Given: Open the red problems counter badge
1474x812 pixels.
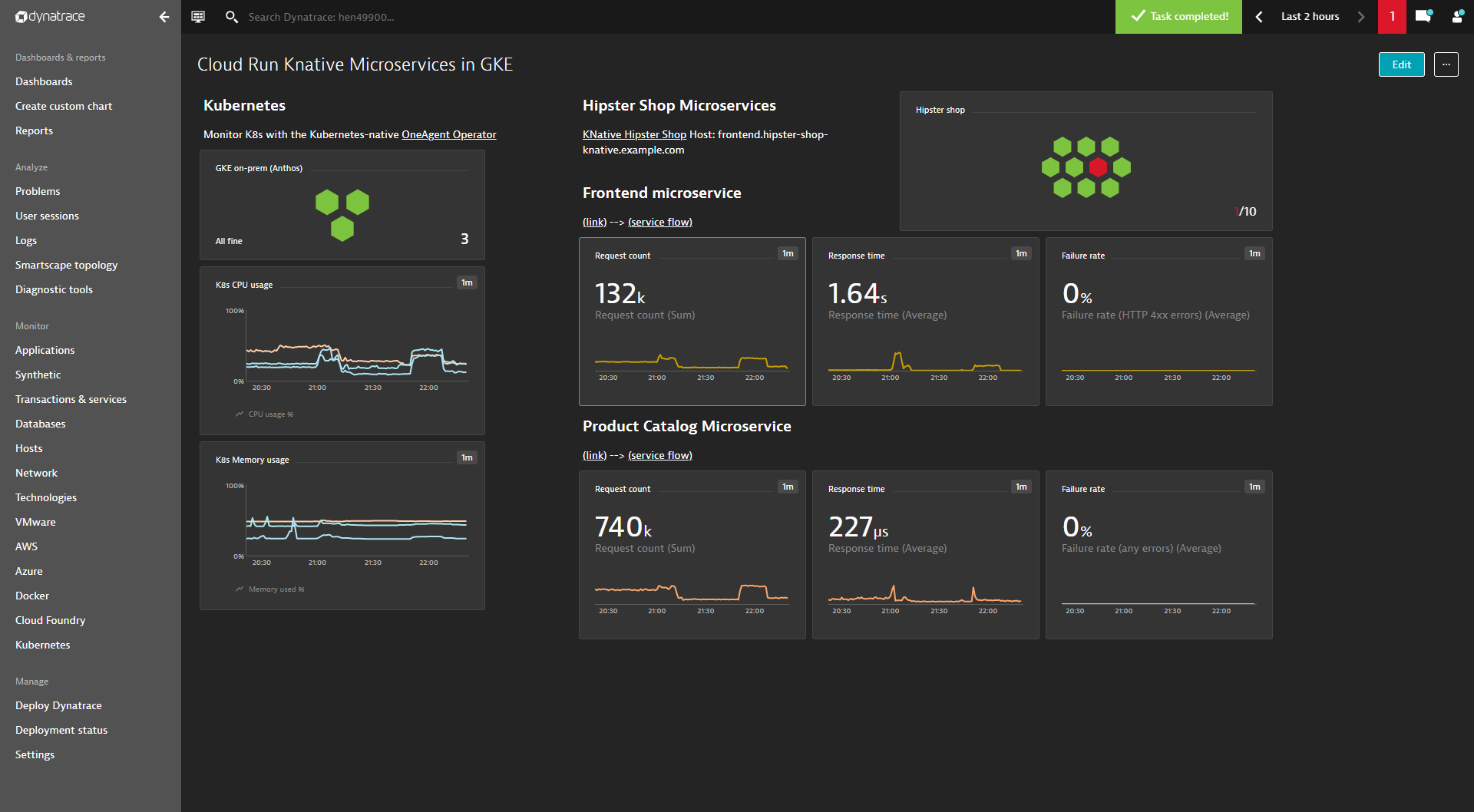Looking at the screenshot, I should click(1392, 17).
